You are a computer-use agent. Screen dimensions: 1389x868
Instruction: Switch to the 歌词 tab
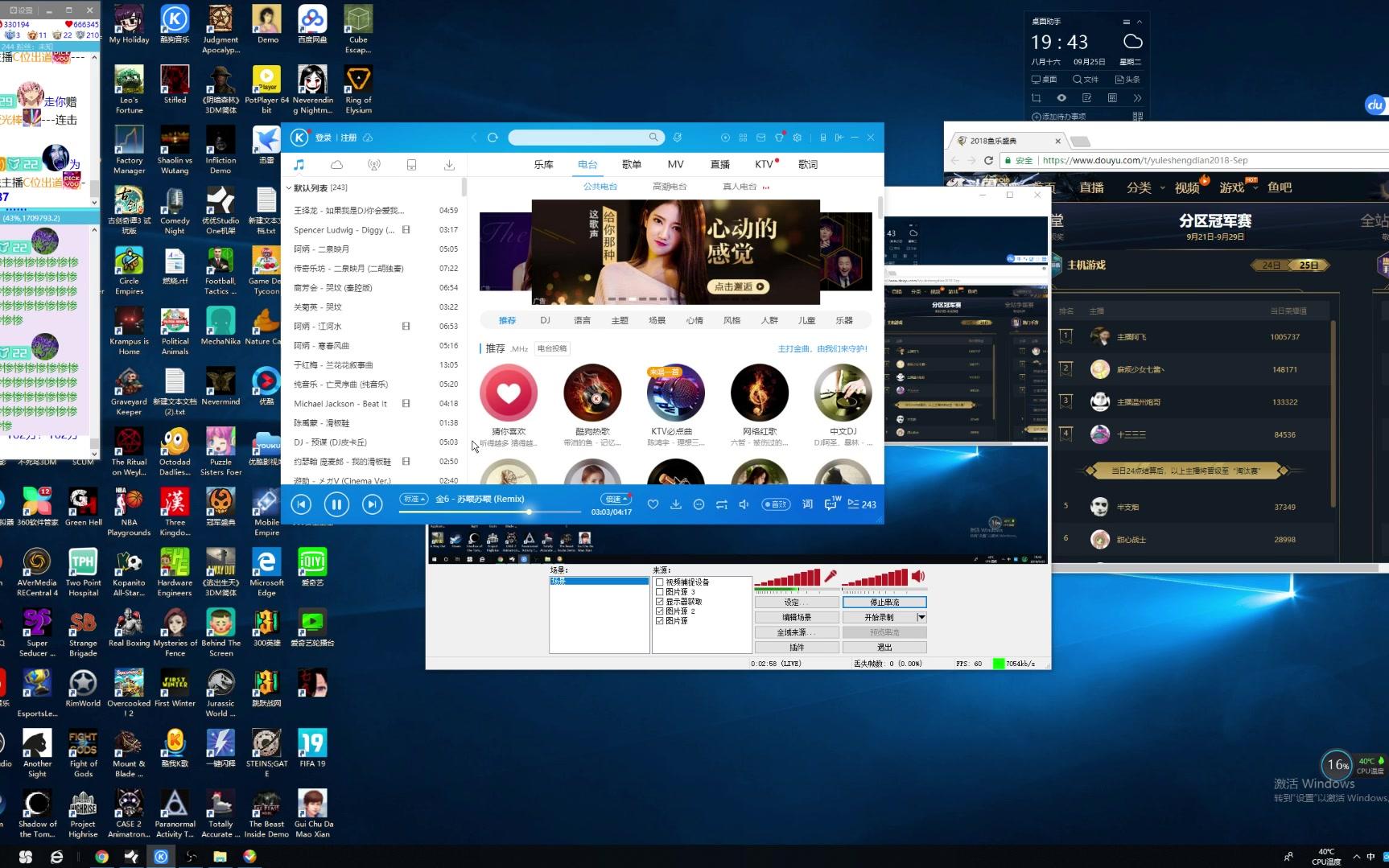point(808,164)
